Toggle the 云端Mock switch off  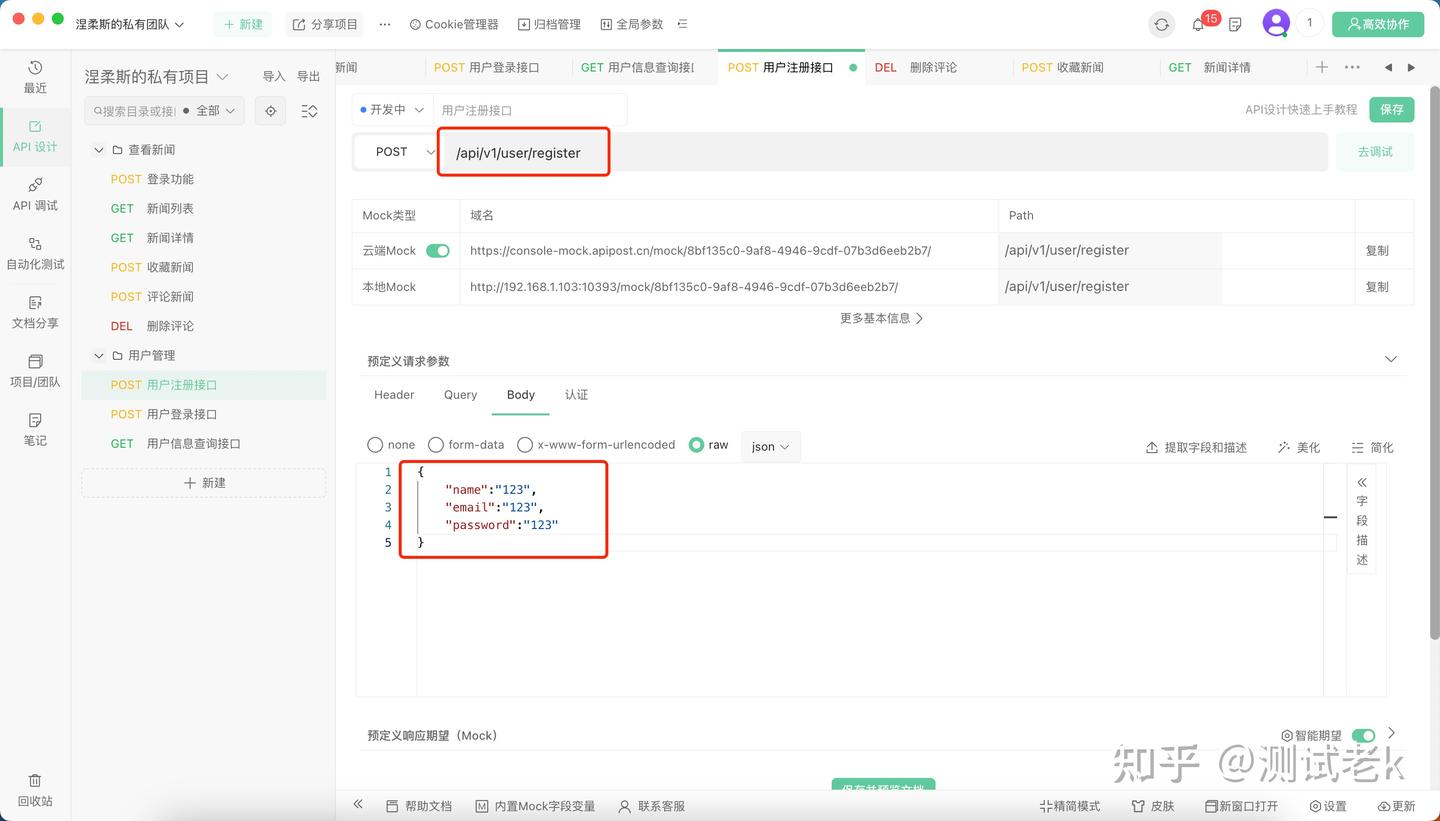[x=437, y=250]
